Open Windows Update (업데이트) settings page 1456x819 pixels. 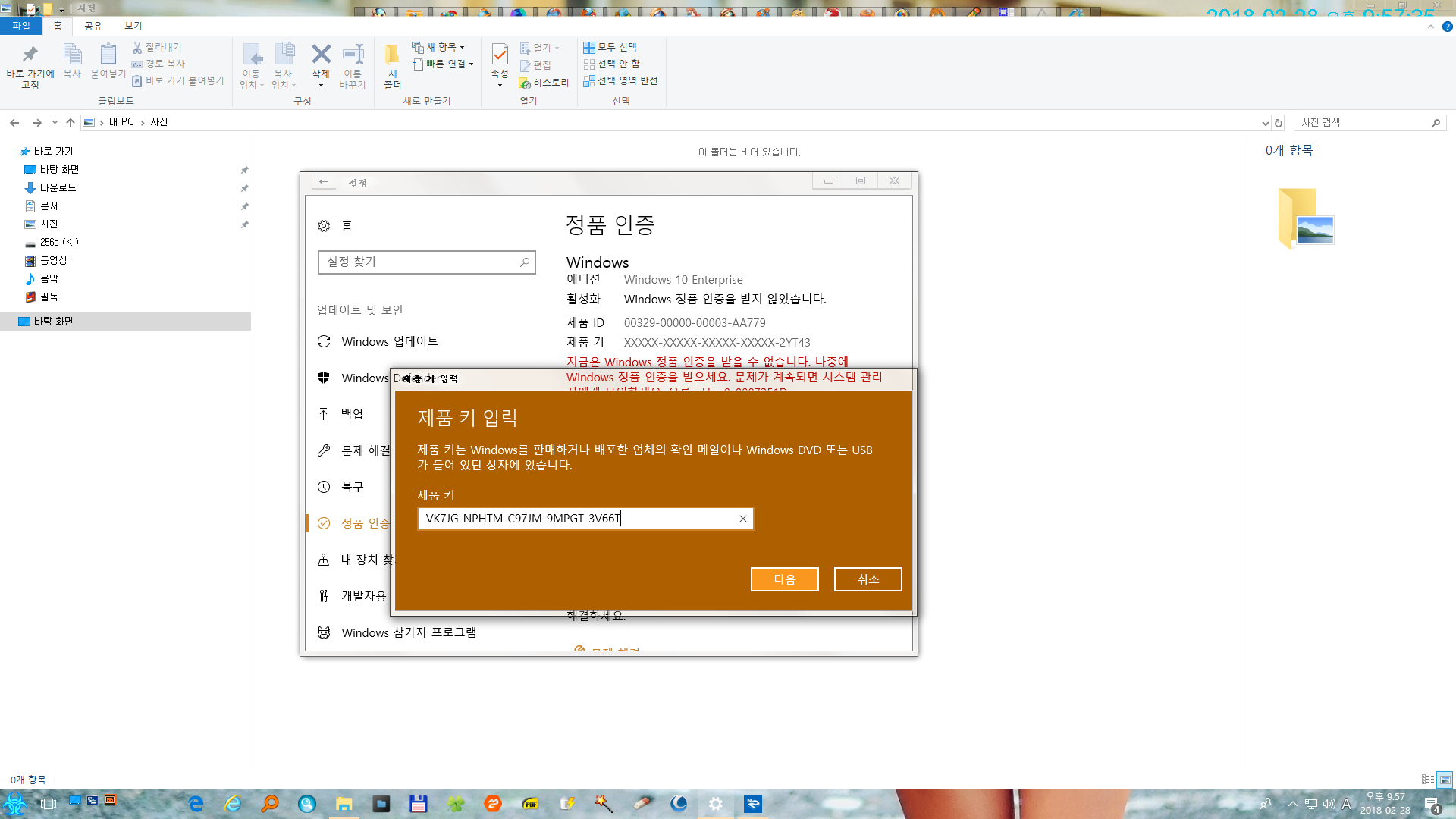(378, 342)
